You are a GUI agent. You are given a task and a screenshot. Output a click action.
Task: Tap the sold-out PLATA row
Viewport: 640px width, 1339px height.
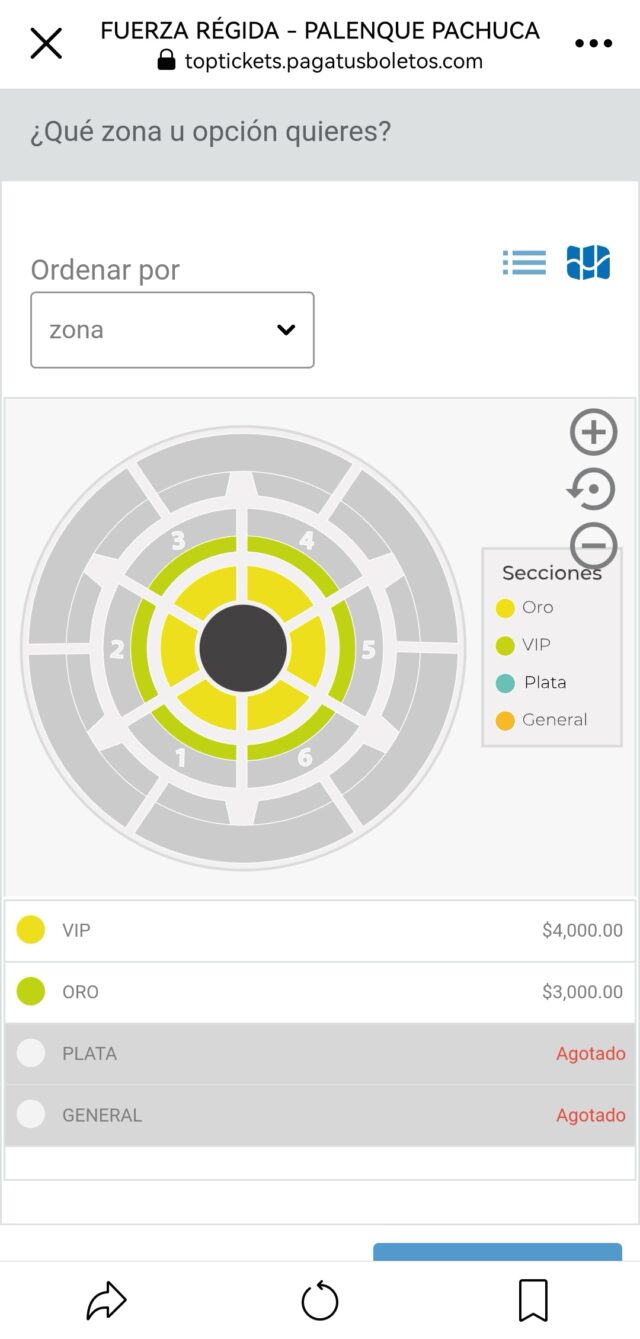[x=320, y=1054]
